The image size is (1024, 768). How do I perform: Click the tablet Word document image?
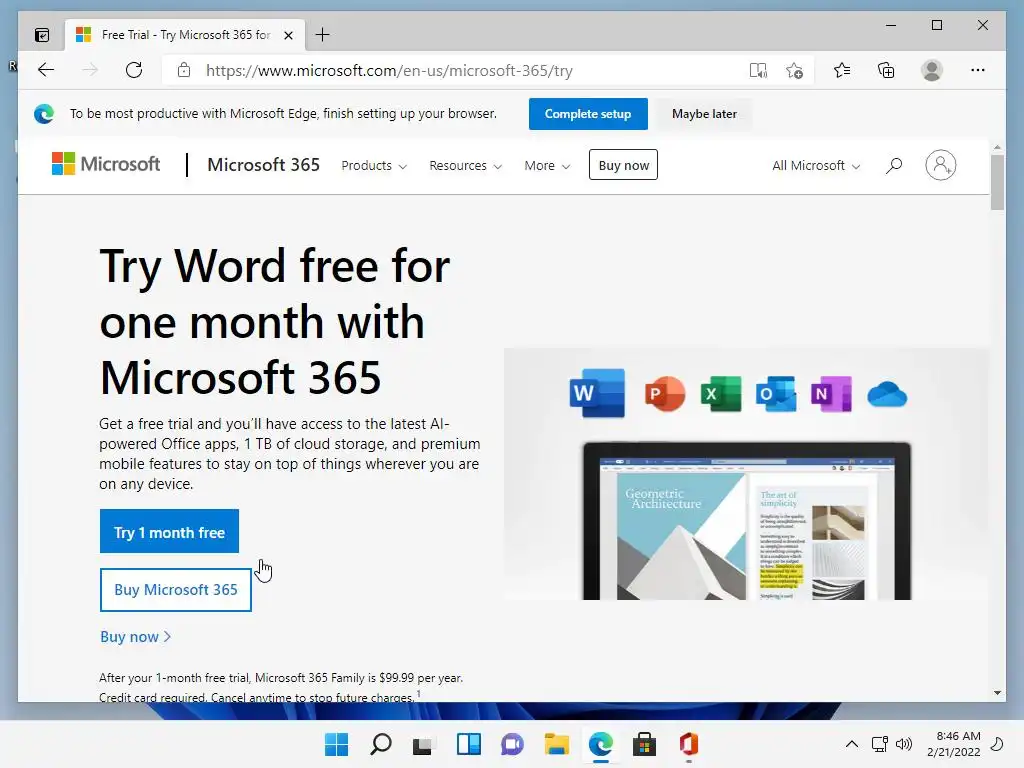coord(746,521)
